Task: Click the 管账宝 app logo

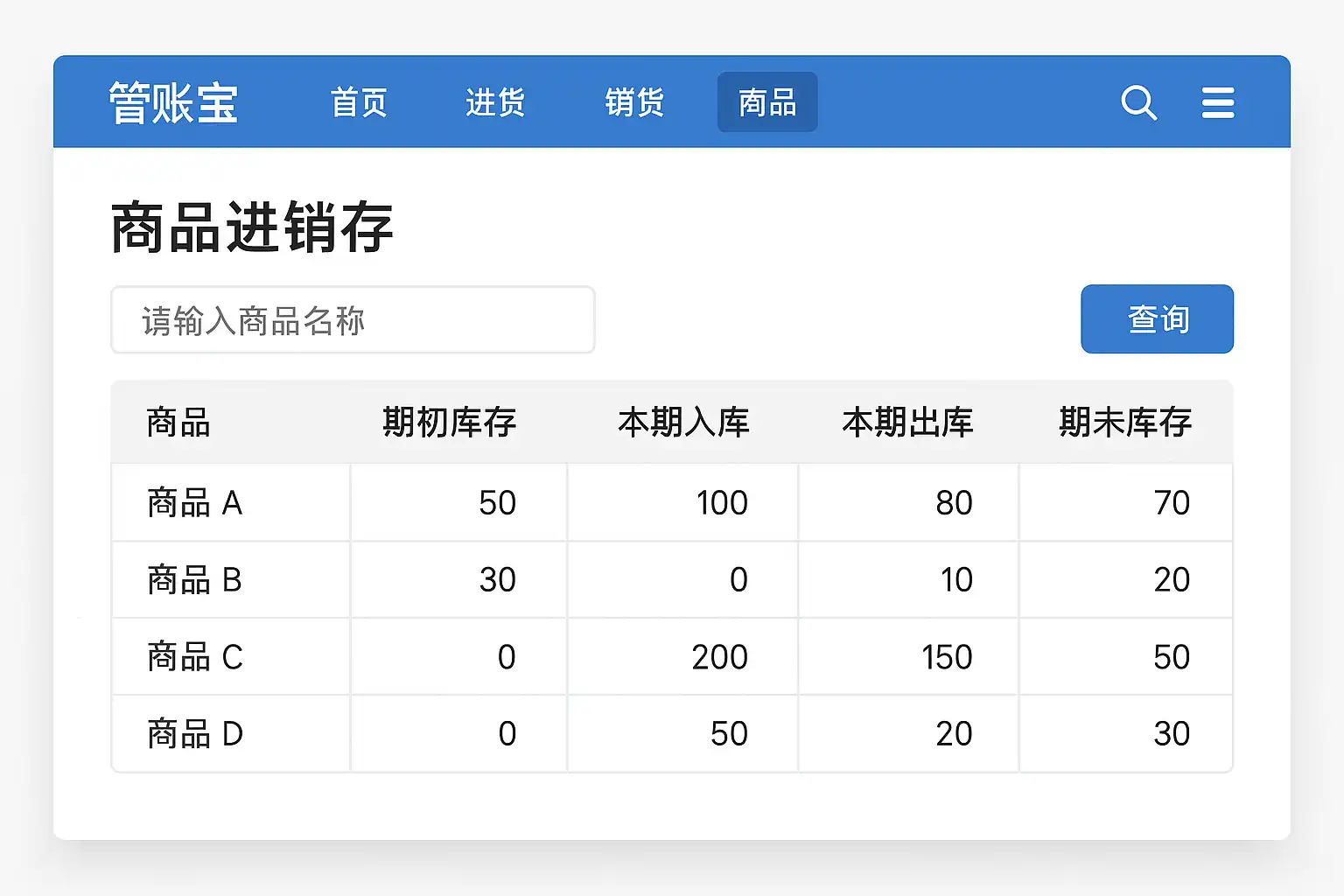Action: click(173, 103)
